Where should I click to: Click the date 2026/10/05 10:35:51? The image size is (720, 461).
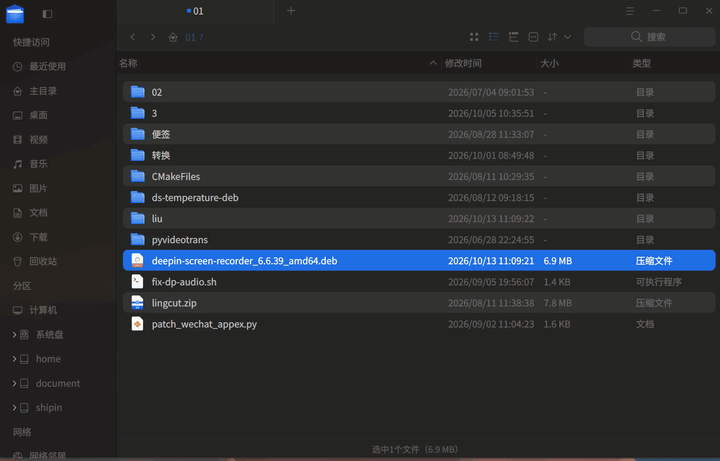[491, 113]
